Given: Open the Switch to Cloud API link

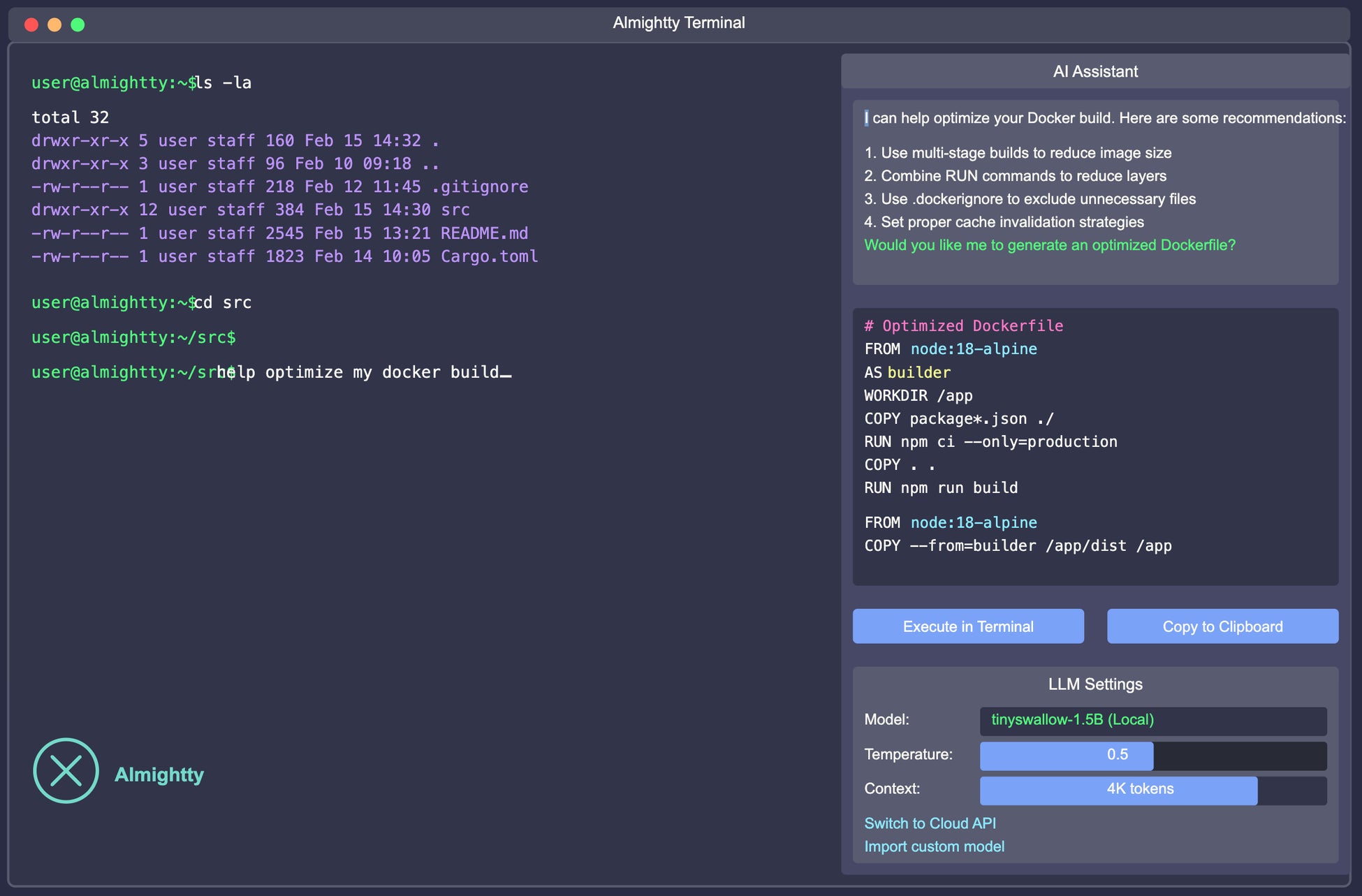Looking at the screenshot, I should (930, 823).
